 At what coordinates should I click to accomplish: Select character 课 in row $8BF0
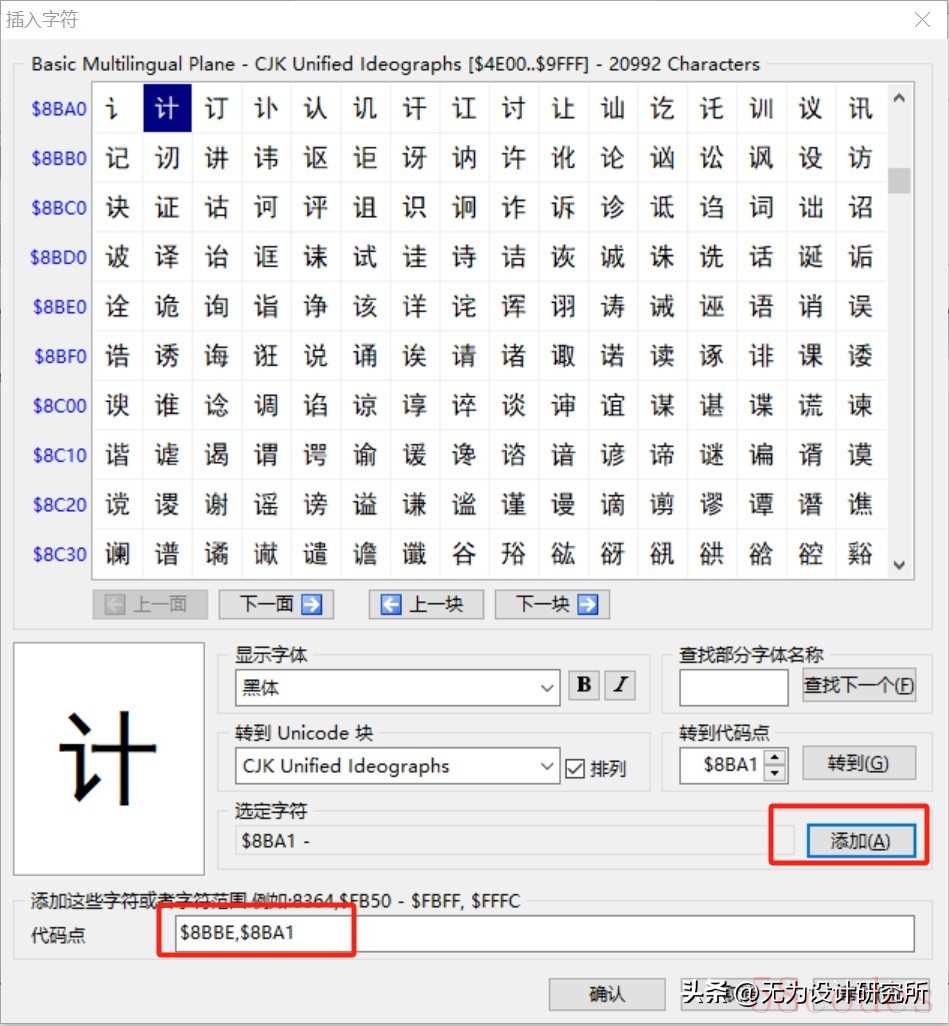[x=810, y=356]
